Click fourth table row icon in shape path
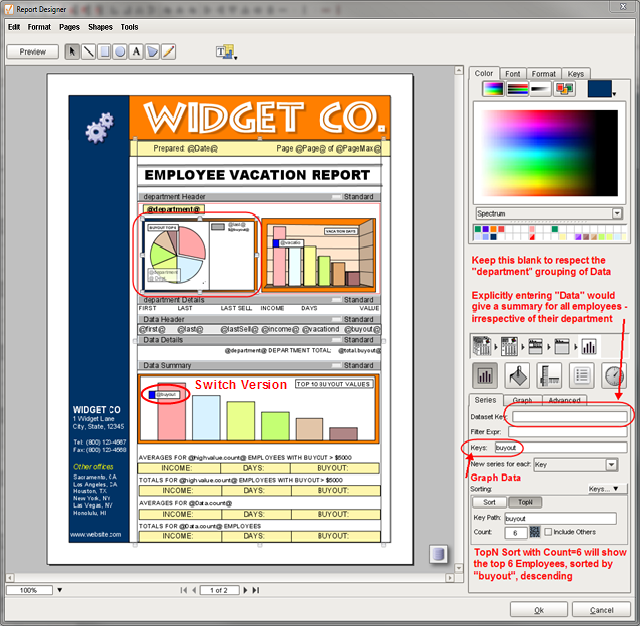The height and width of the screenshot is (626, 640). point(562,346)
